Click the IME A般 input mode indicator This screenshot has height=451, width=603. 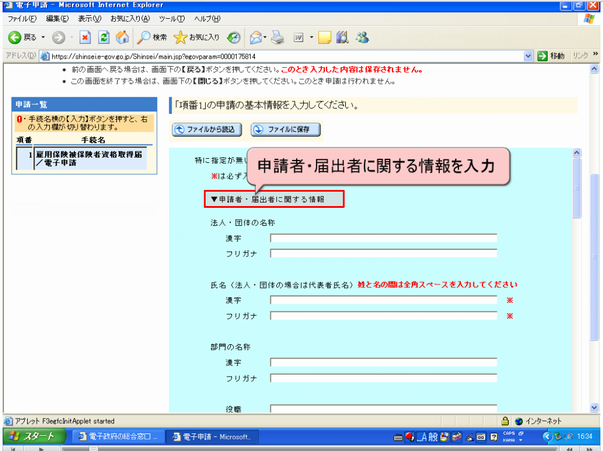pyautogui.click(x=428, y=437)
